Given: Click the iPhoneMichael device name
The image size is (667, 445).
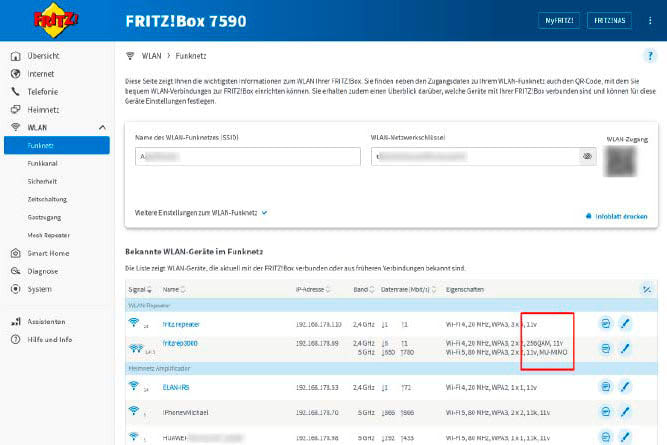Looking at the screenshot, I should tap(185, 412).
